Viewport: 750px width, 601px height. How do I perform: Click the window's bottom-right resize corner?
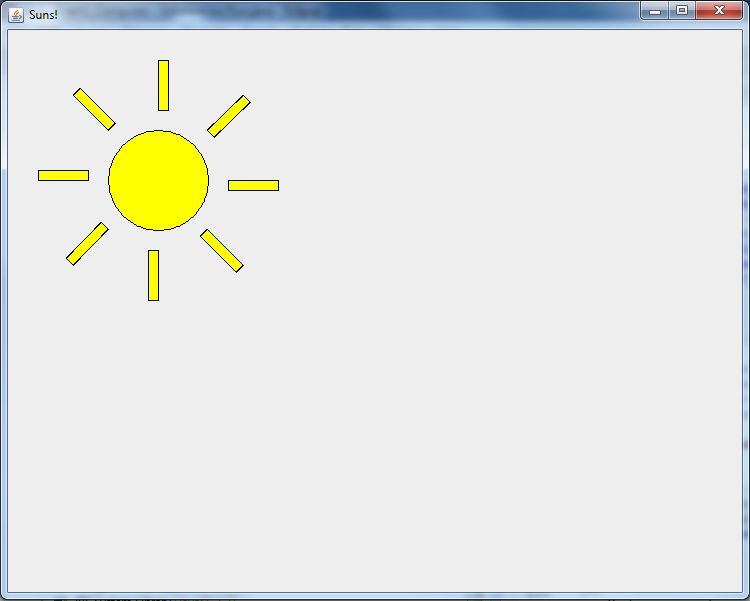746,596
